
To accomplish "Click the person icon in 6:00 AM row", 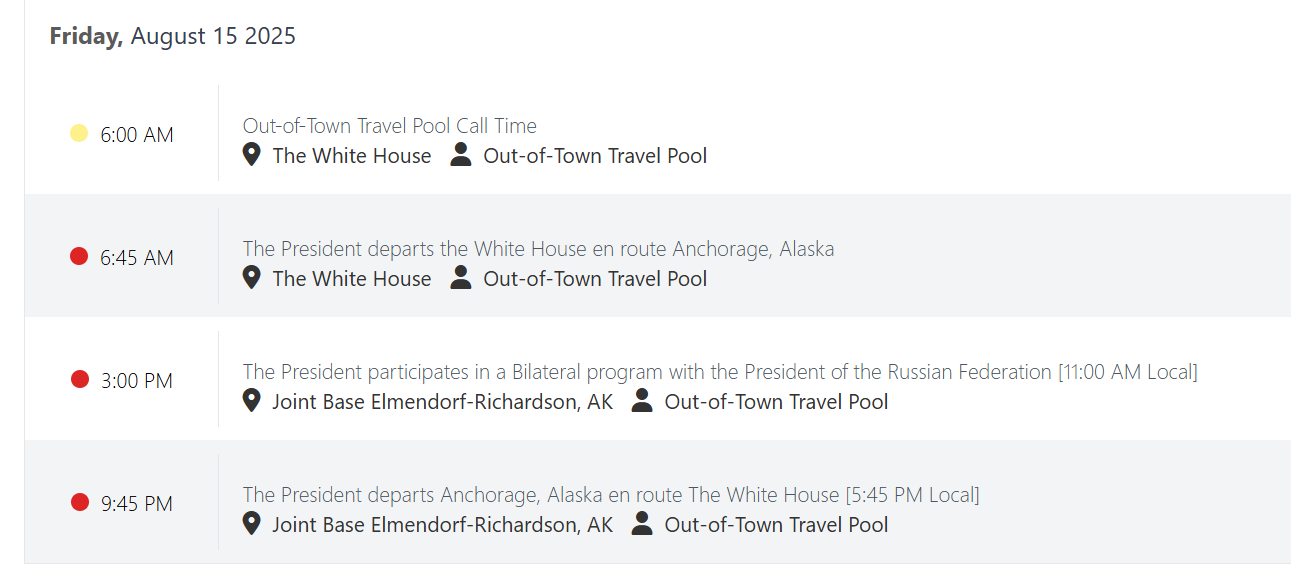I will (x=461, y=155).
